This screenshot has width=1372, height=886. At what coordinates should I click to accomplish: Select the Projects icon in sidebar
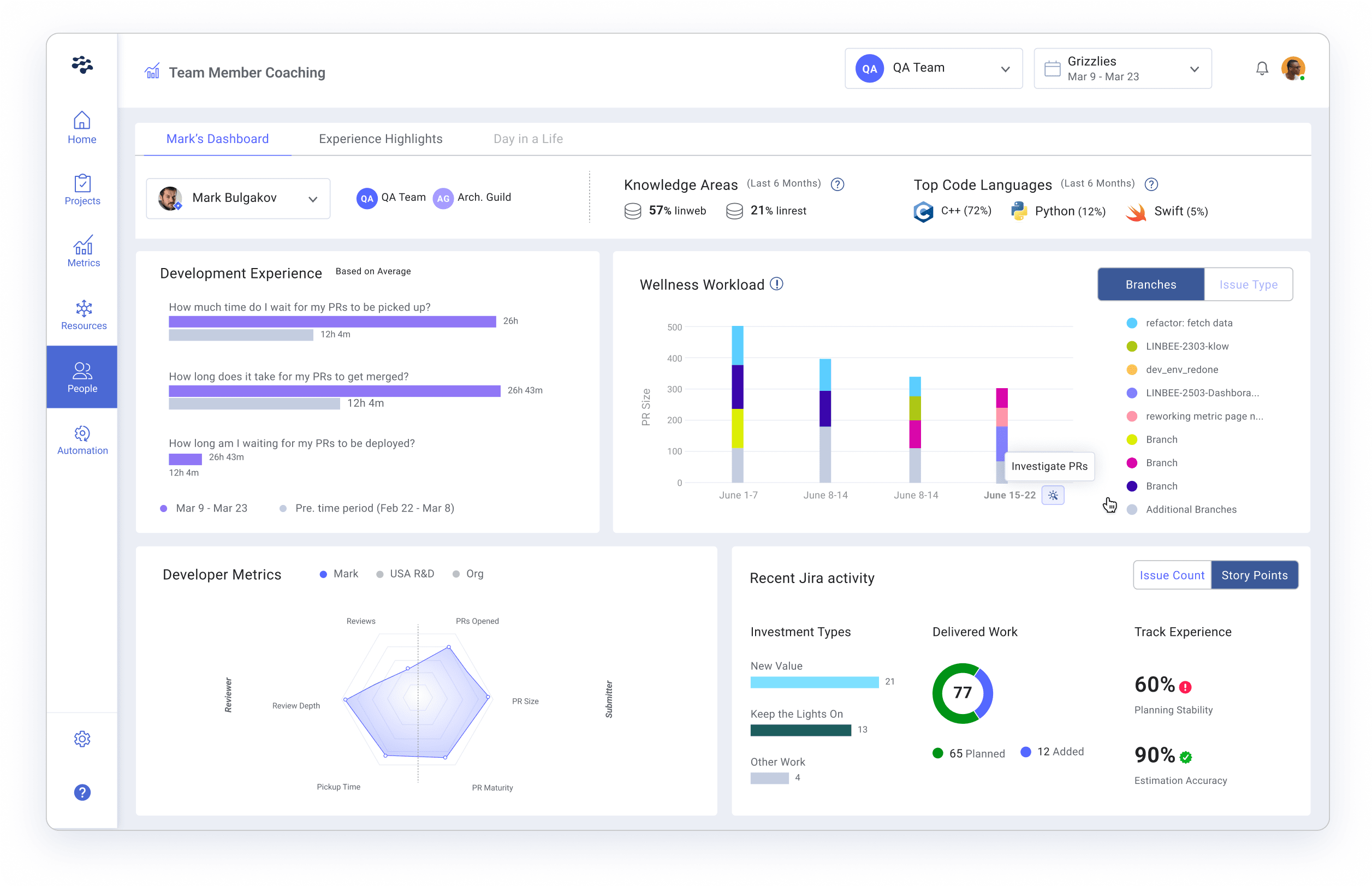click(x=82, y=191)
